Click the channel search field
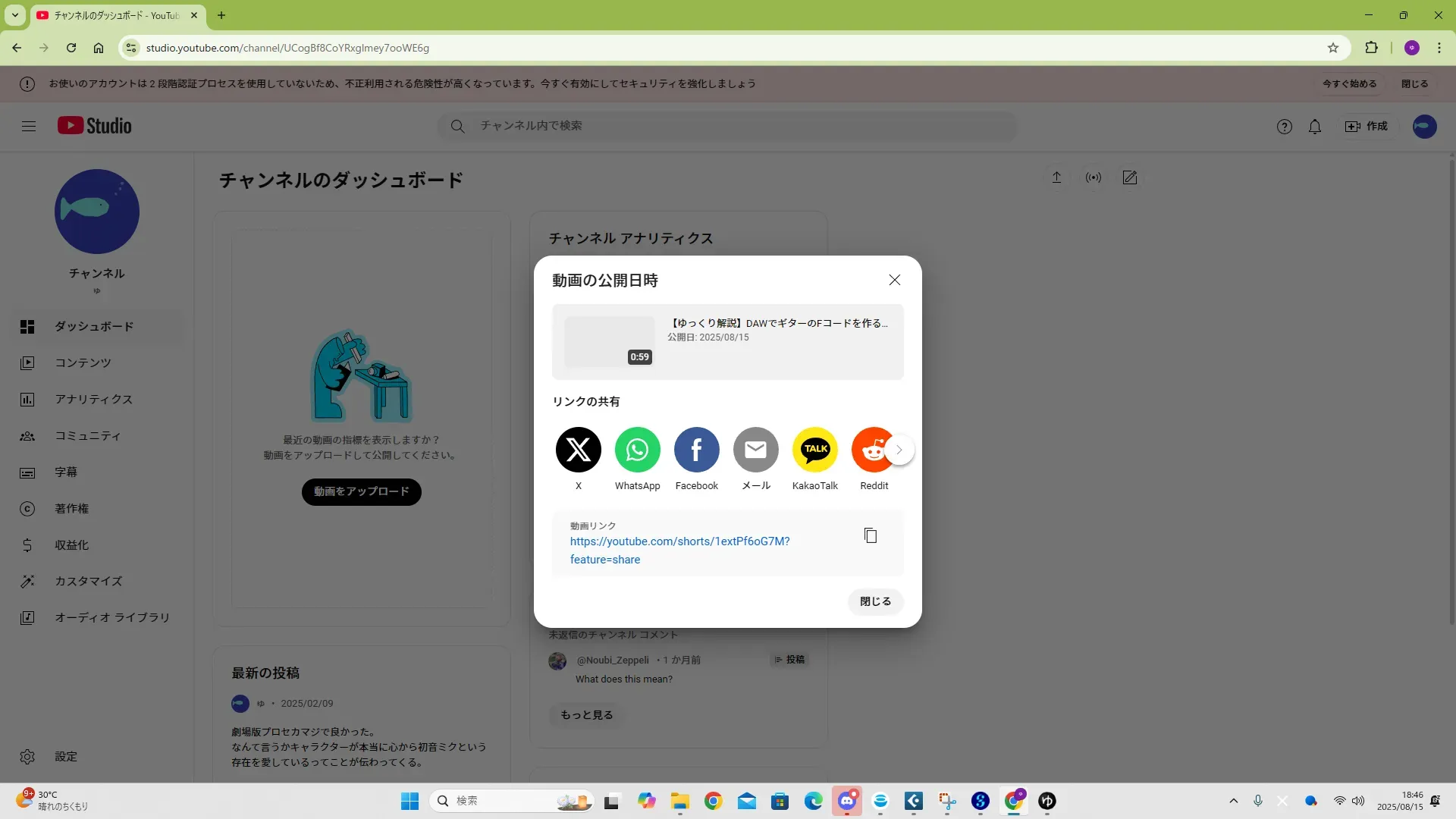This screenshot has width=1456, height=819. (728, 126)
